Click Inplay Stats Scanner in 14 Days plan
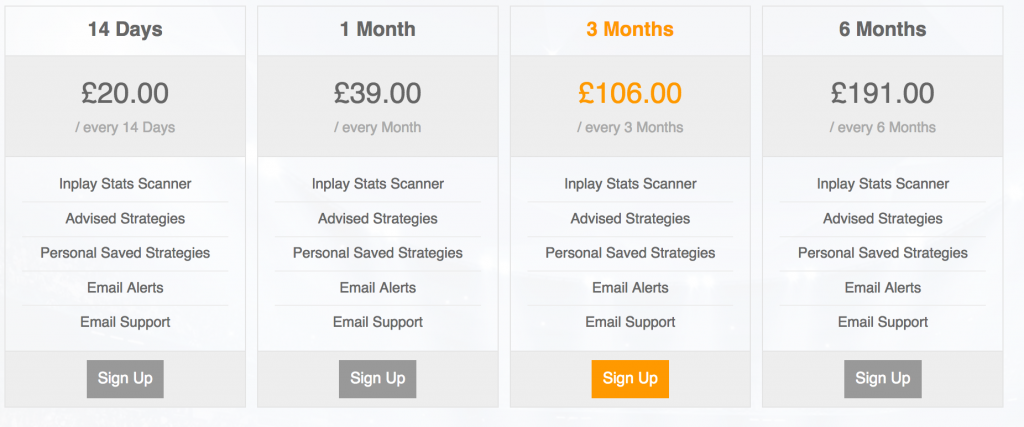This screenshot has height=427, width=1024. click(x=125, y=184)
